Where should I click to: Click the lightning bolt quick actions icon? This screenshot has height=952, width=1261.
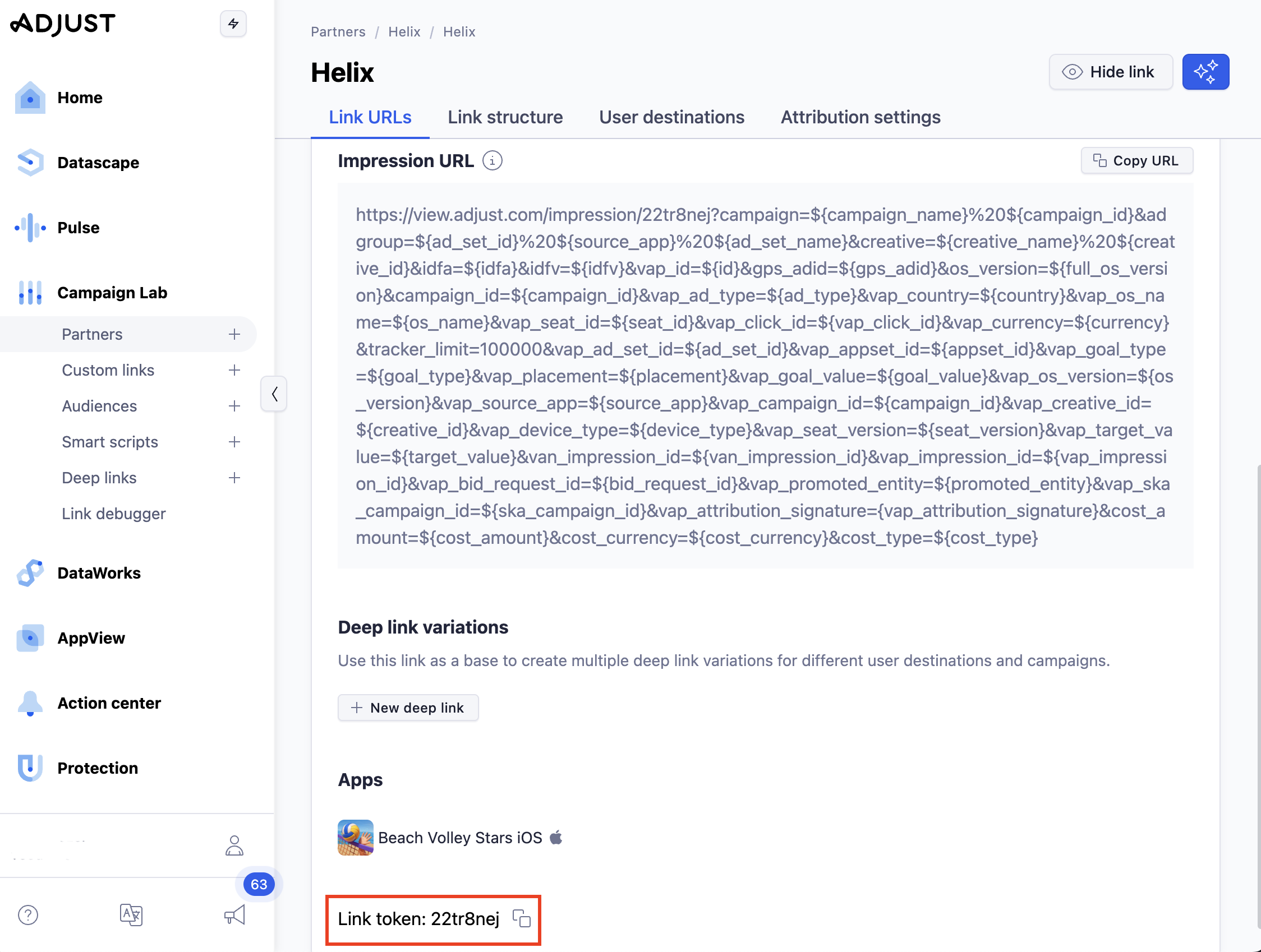click(233, 24)
